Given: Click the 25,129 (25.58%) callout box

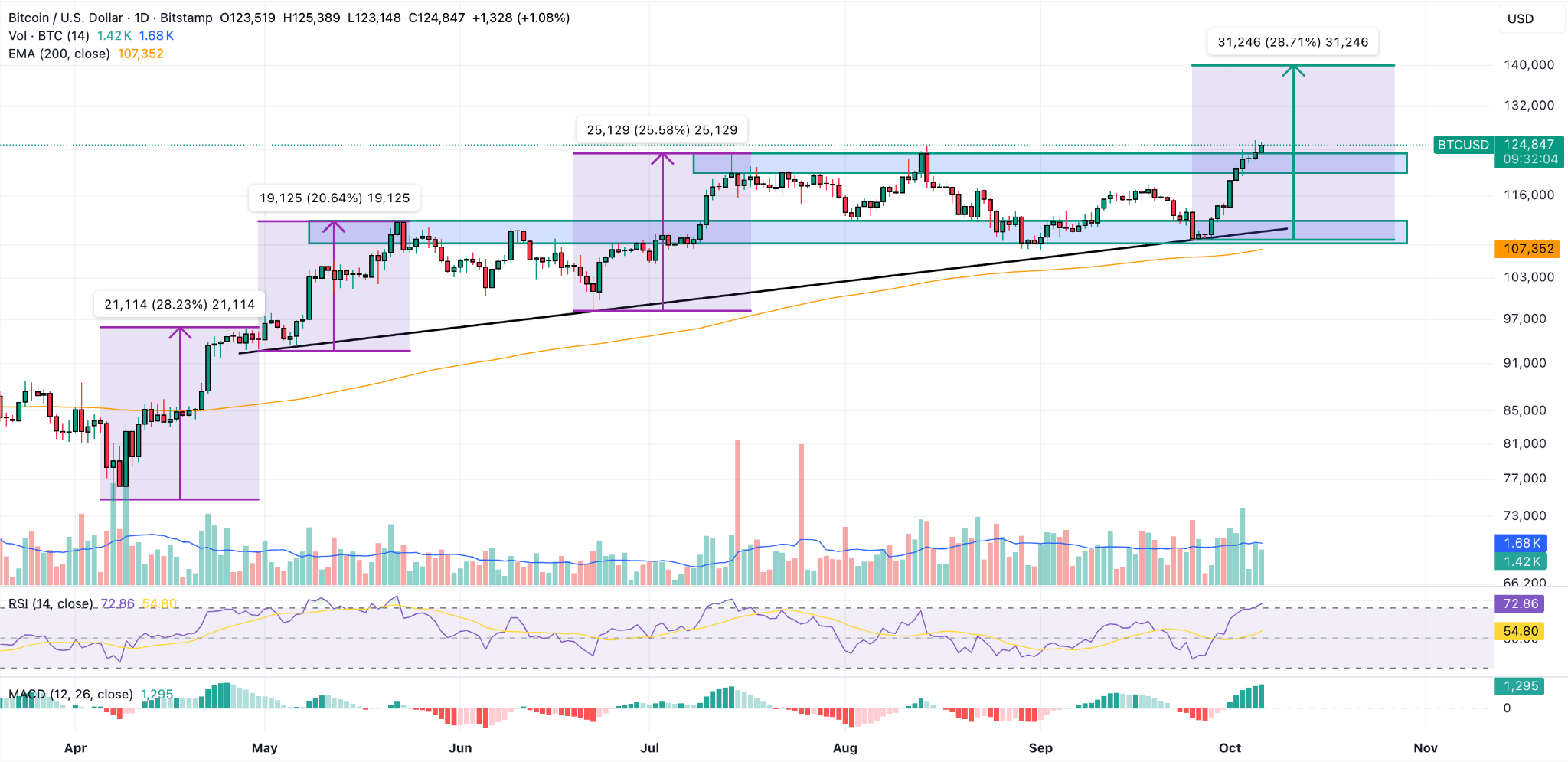Looking at the screenshot, I should [x=661, y=130].
